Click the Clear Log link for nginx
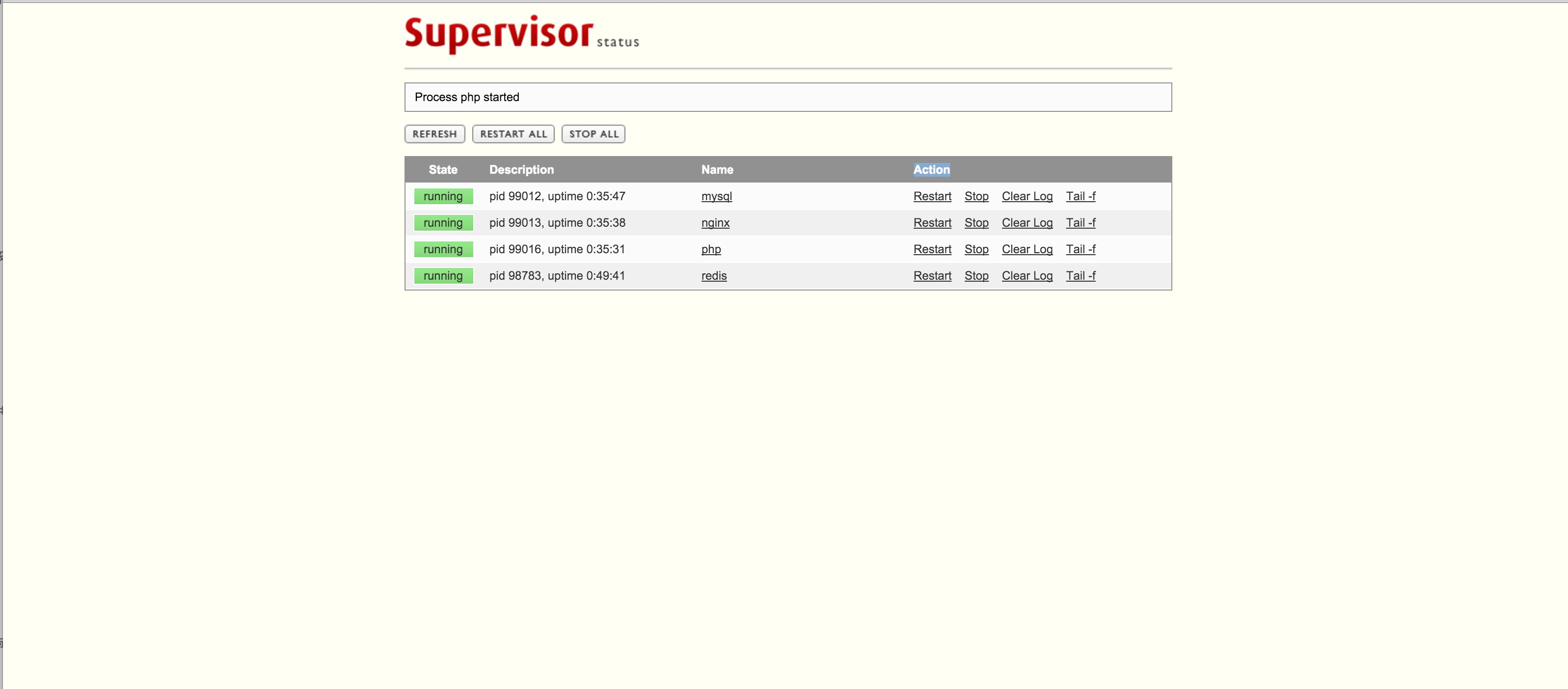 click(x=1027, y=222)
